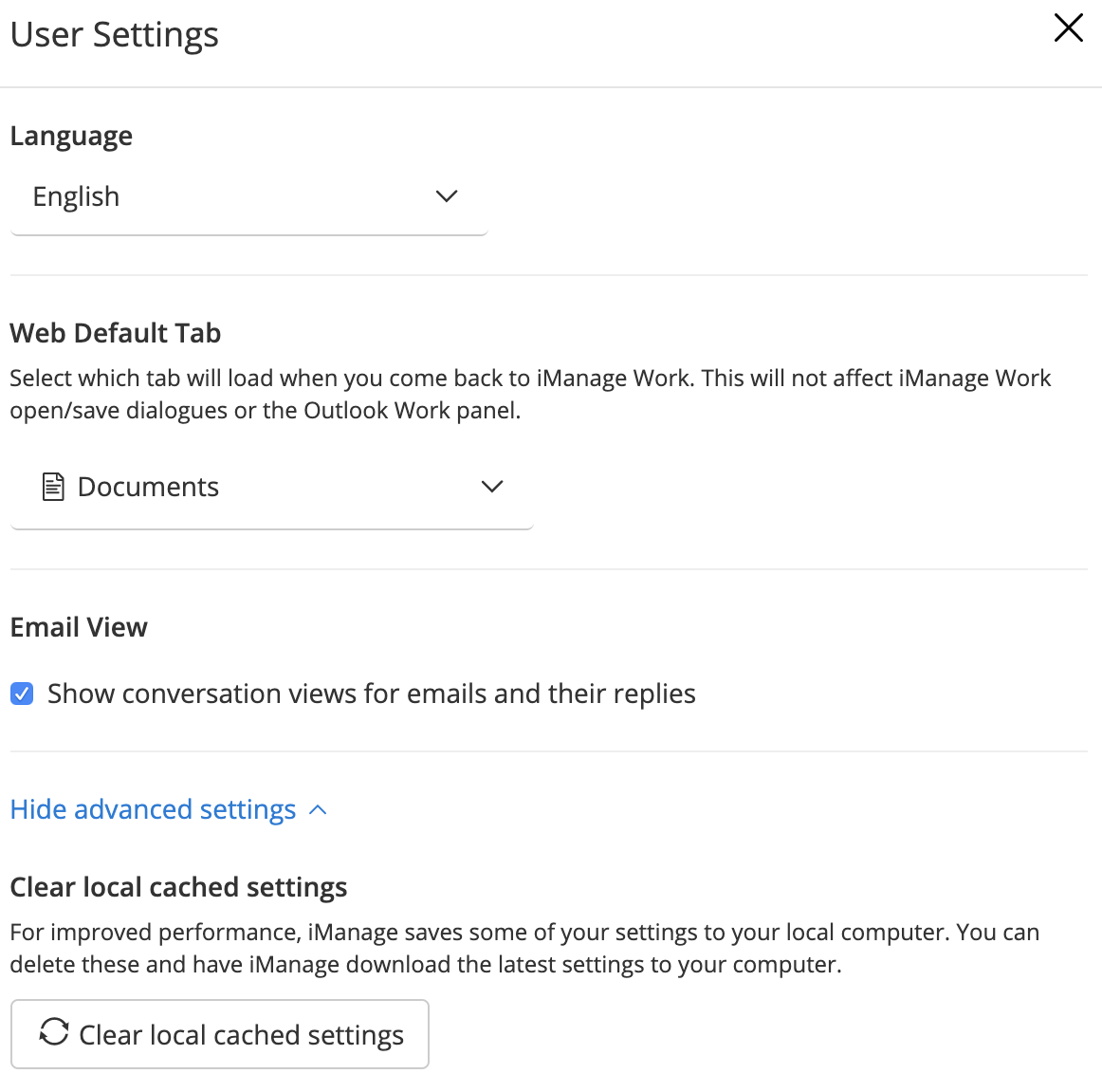
Task: Open the Language dropdown showing English
Action: tap(248, 197)
